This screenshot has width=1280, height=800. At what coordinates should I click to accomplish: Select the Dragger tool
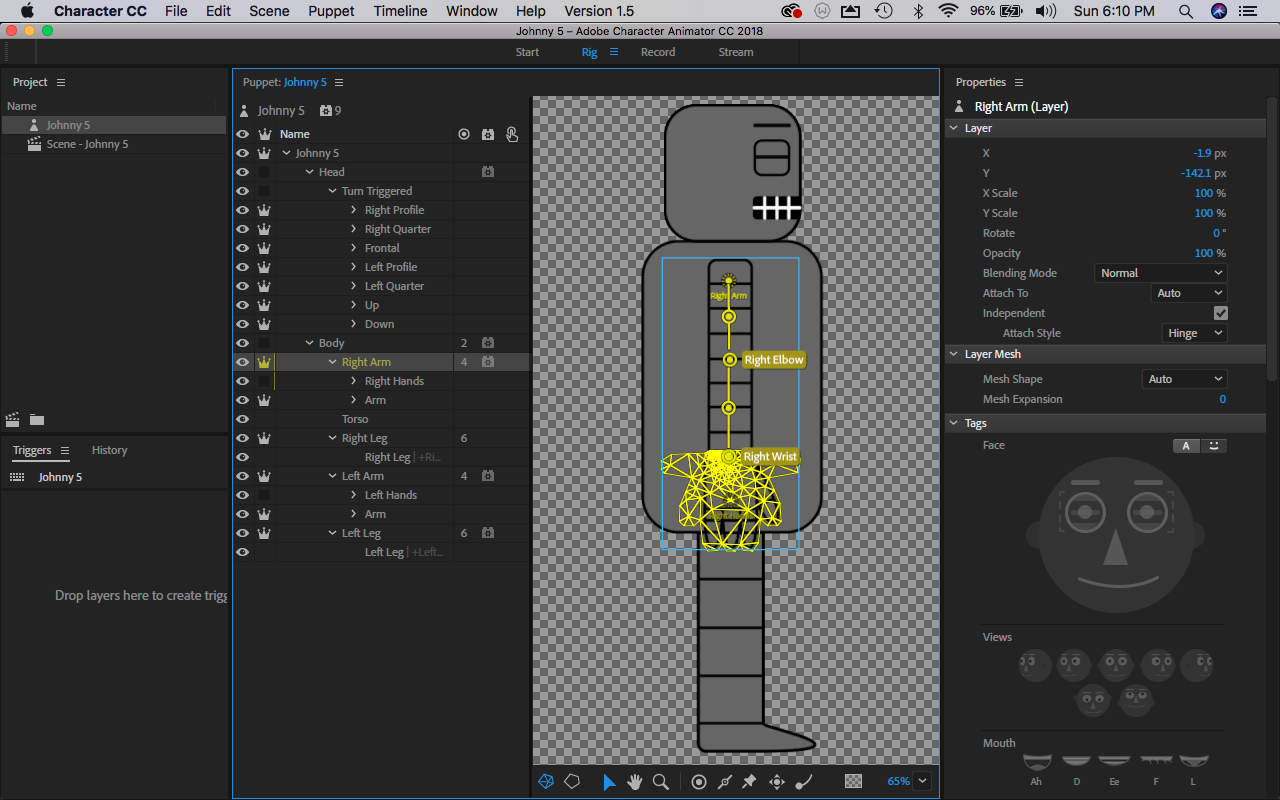coord(776,782)
